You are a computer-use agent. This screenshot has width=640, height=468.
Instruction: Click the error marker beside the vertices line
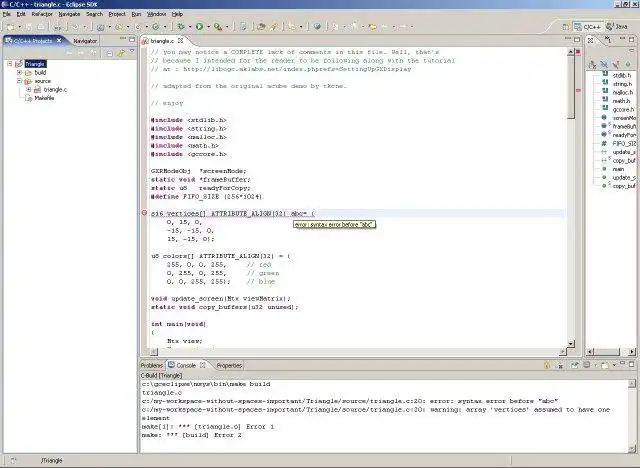click(x=145, y=213)
